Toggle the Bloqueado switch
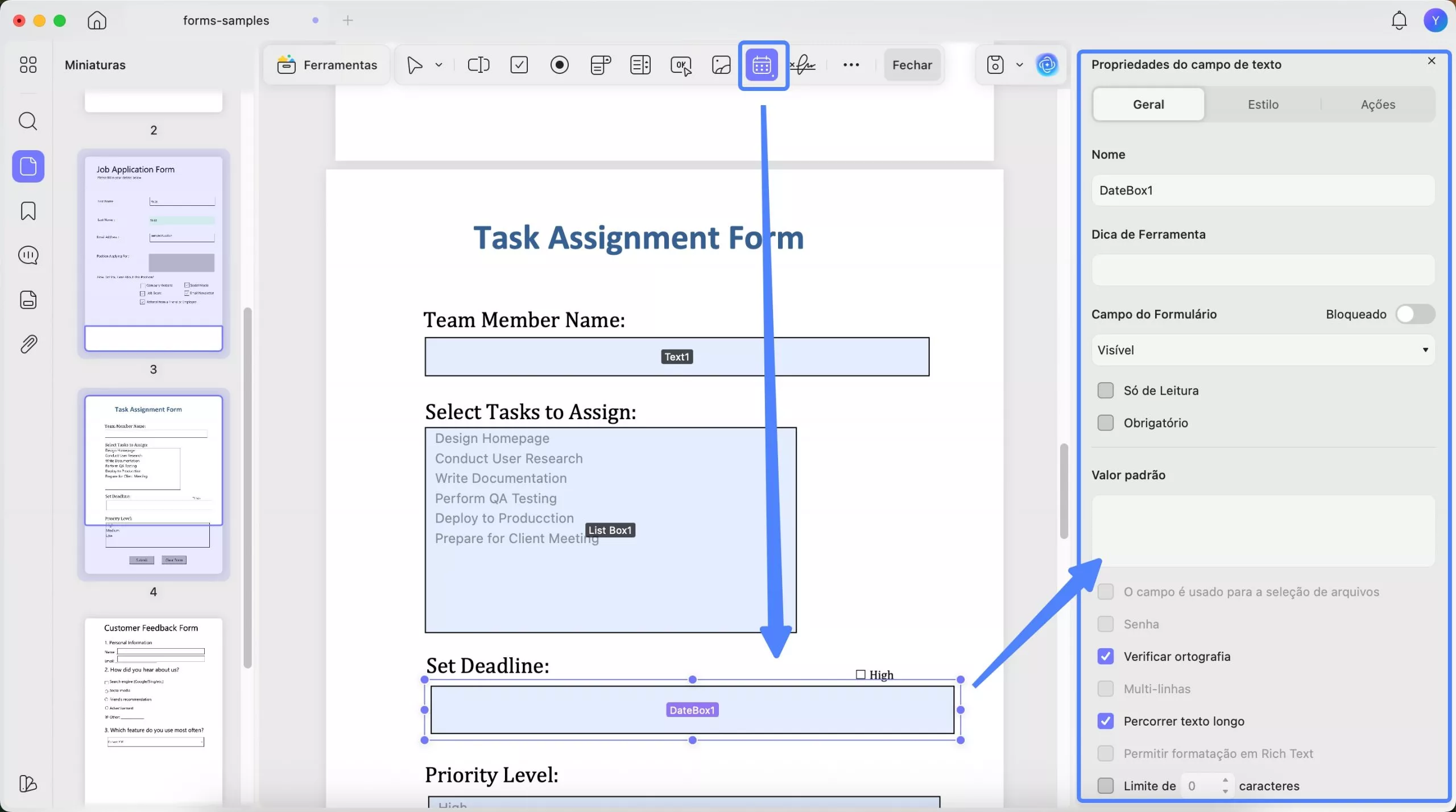Screen dimensions: 1456x812 coord(1415,314)
